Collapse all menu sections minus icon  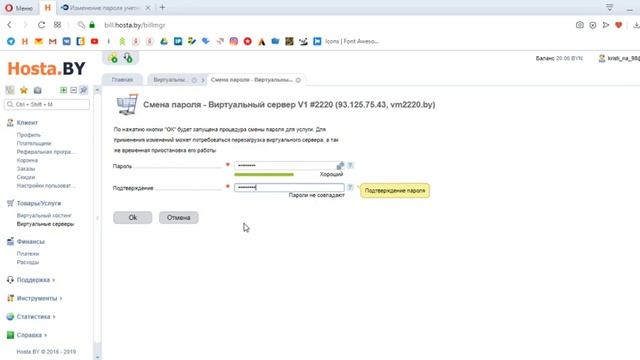click(x=73, y=90)
